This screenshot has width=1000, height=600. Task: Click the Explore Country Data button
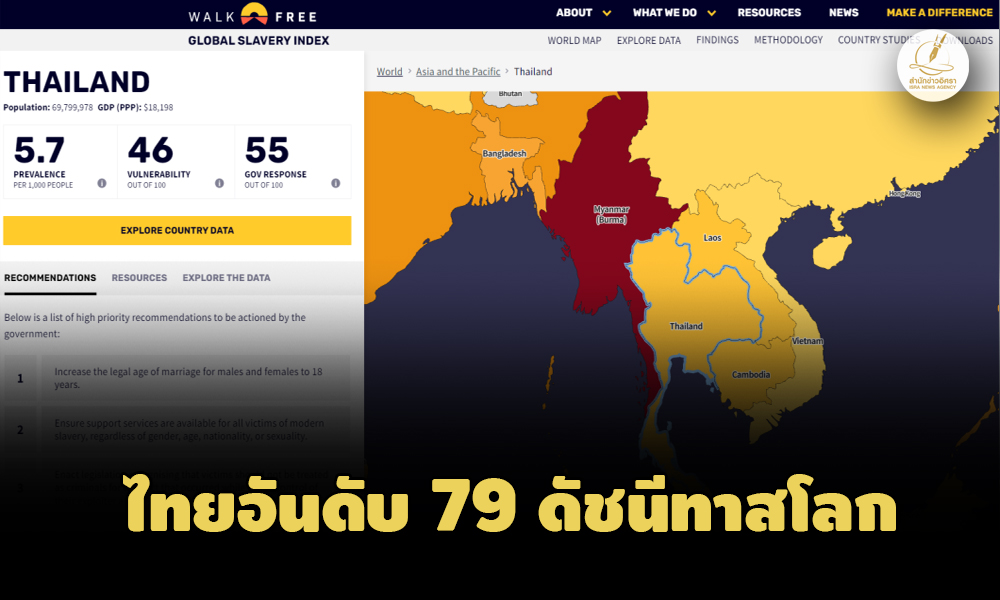click(177, 230)
